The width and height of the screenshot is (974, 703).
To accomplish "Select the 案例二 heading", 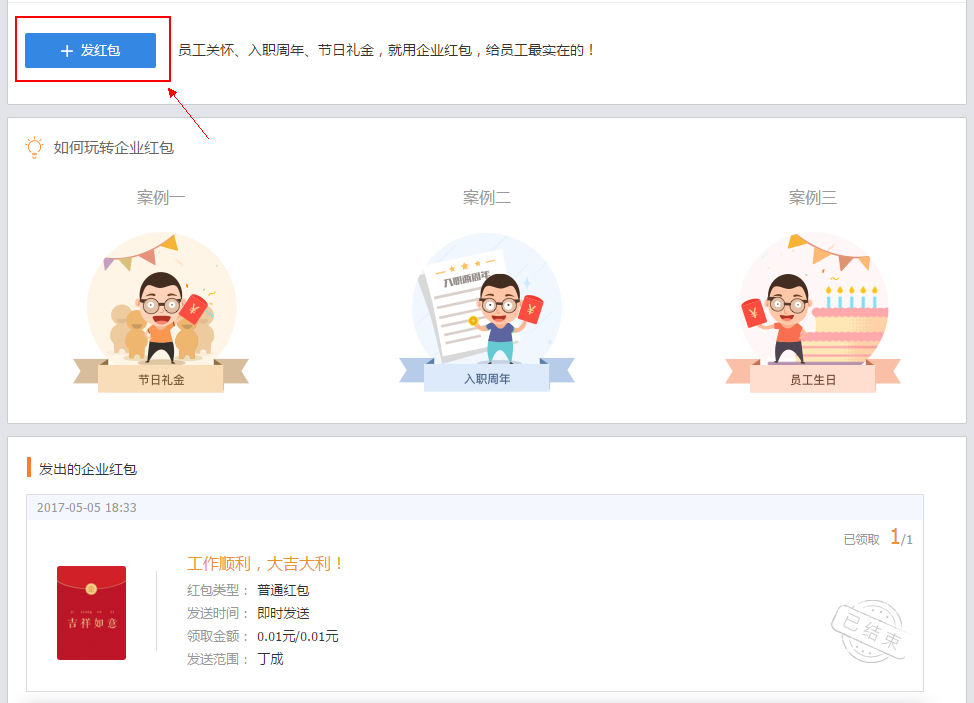I will (x=487, y=198).
